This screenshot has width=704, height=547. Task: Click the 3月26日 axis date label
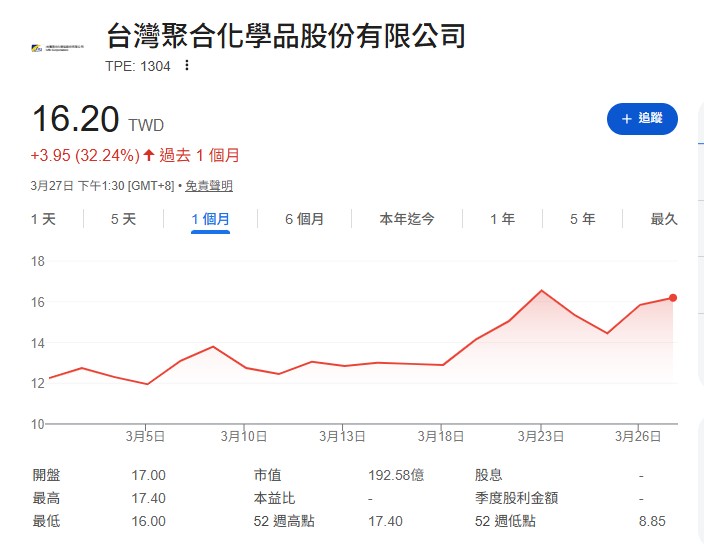click(x=638, y=436)
